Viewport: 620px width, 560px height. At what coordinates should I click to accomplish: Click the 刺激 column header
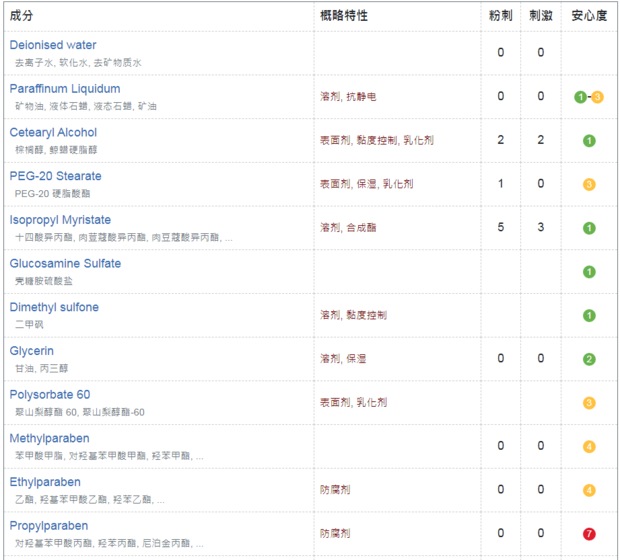coord(541,16)
